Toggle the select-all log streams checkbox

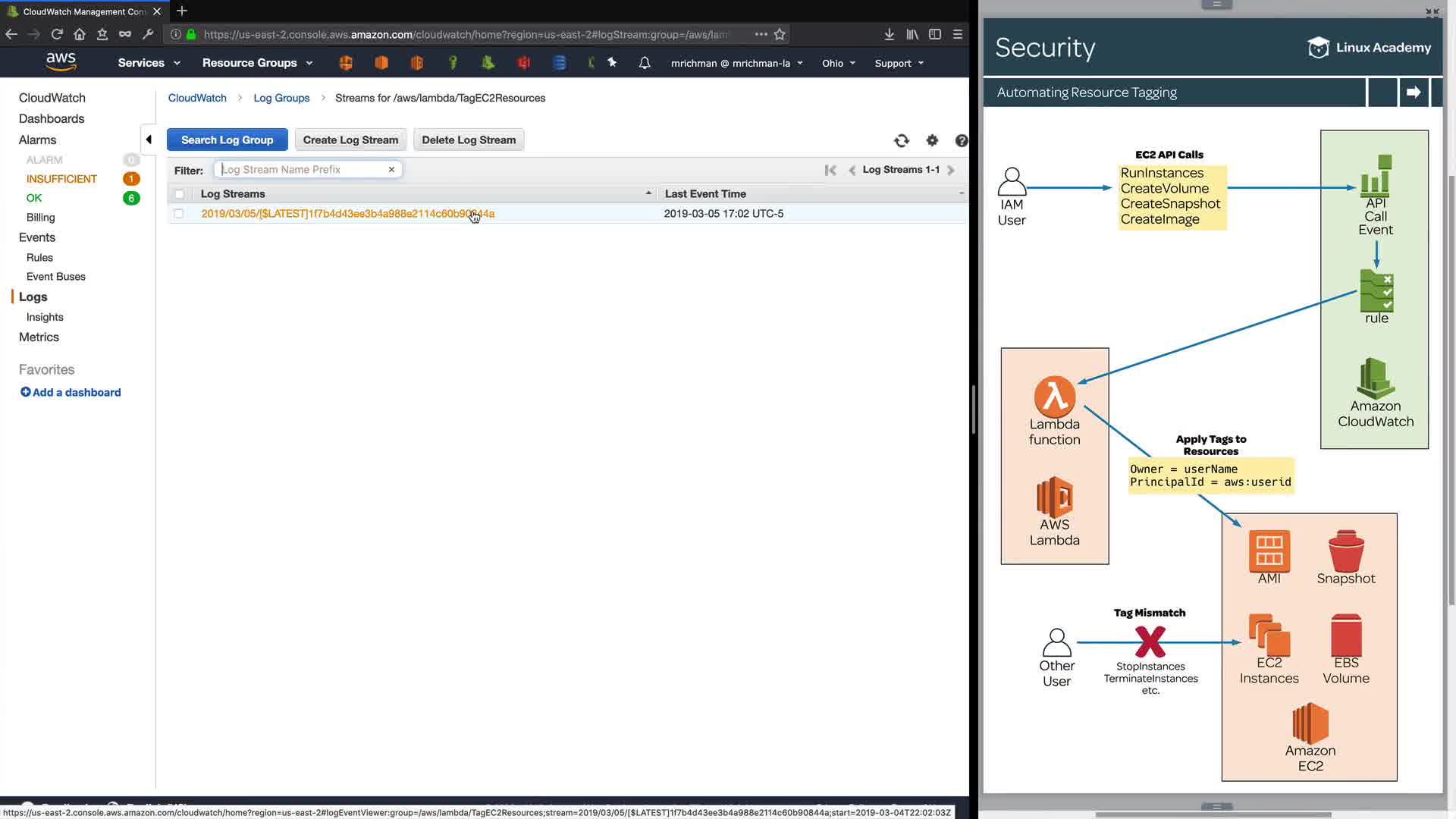click(x=179, y=194)
